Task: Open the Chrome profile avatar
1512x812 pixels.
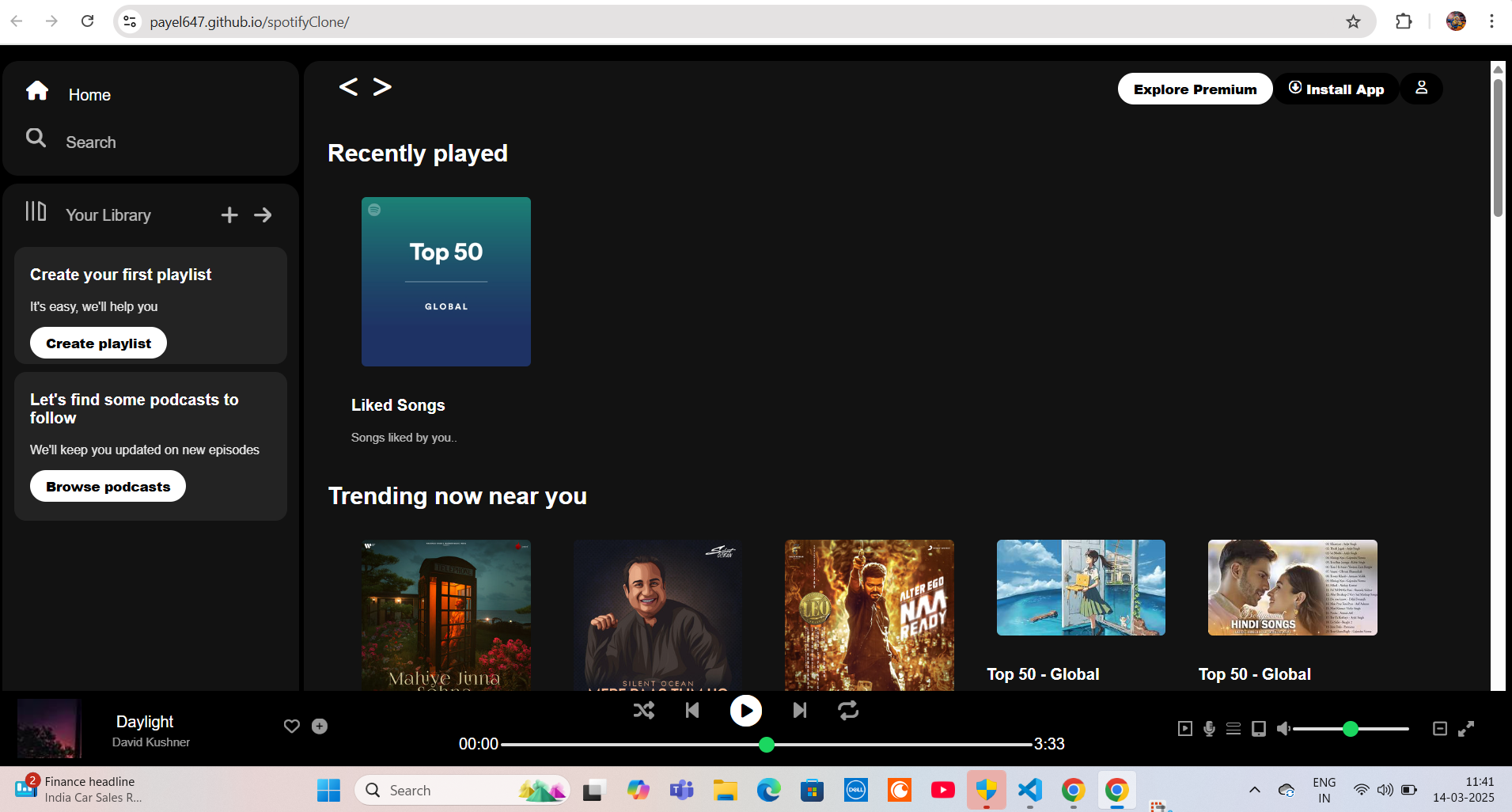Action: [x=1456, y=21]
